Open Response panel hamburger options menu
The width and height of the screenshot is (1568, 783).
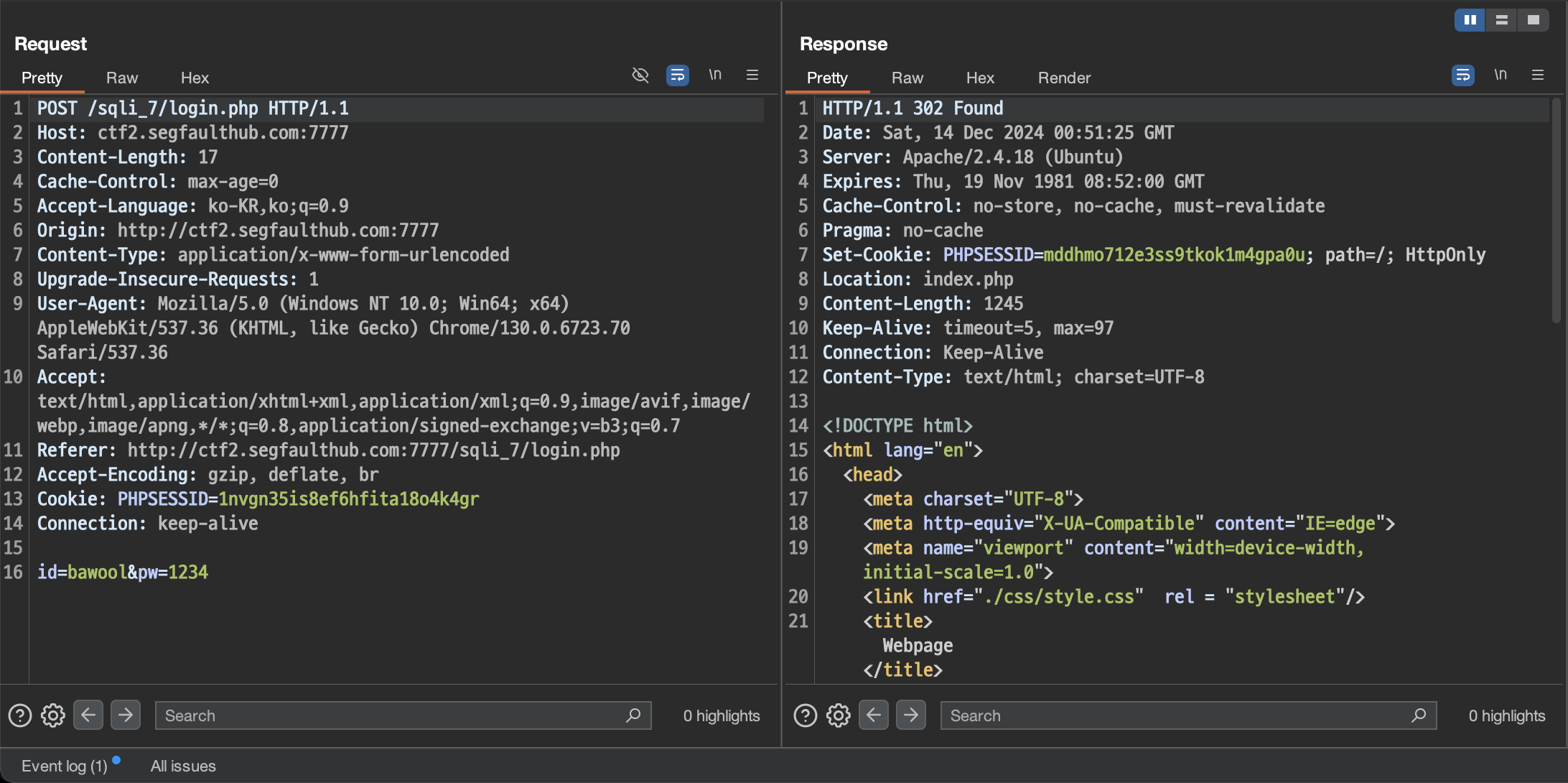(x=1538, y=75)
